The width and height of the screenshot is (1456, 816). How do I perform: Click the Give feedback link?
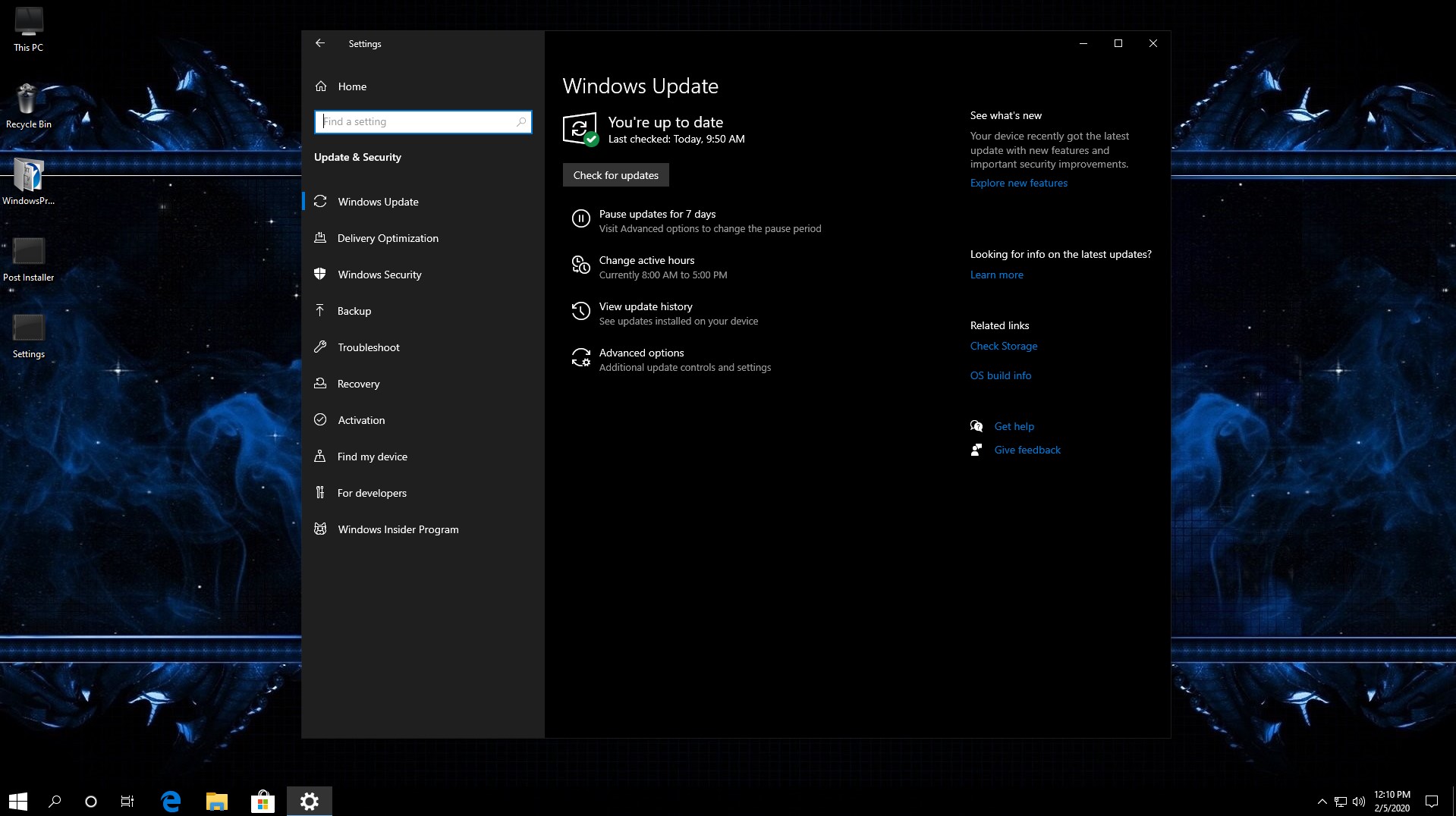coord(1027,450)
